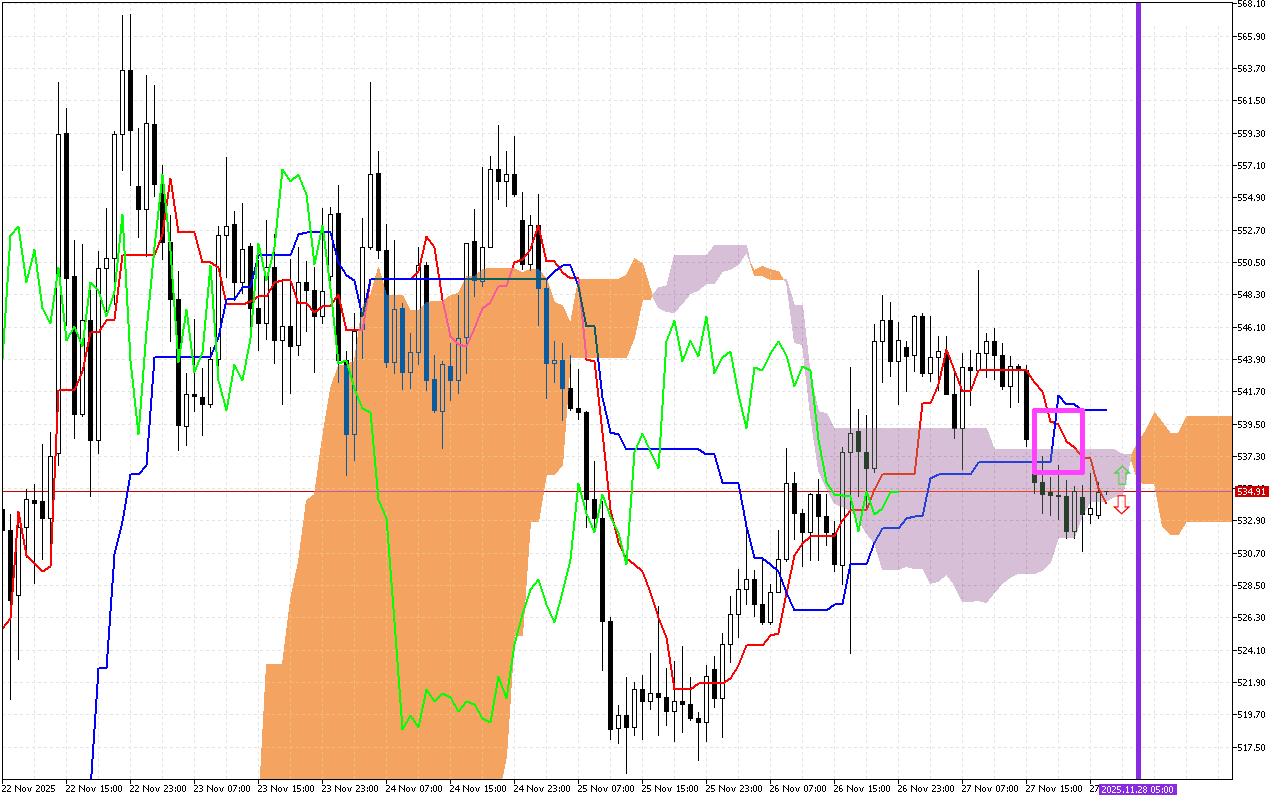Click the 22 Nov 23:00 time label
The image size is (1280, 800).
(157, 789)
